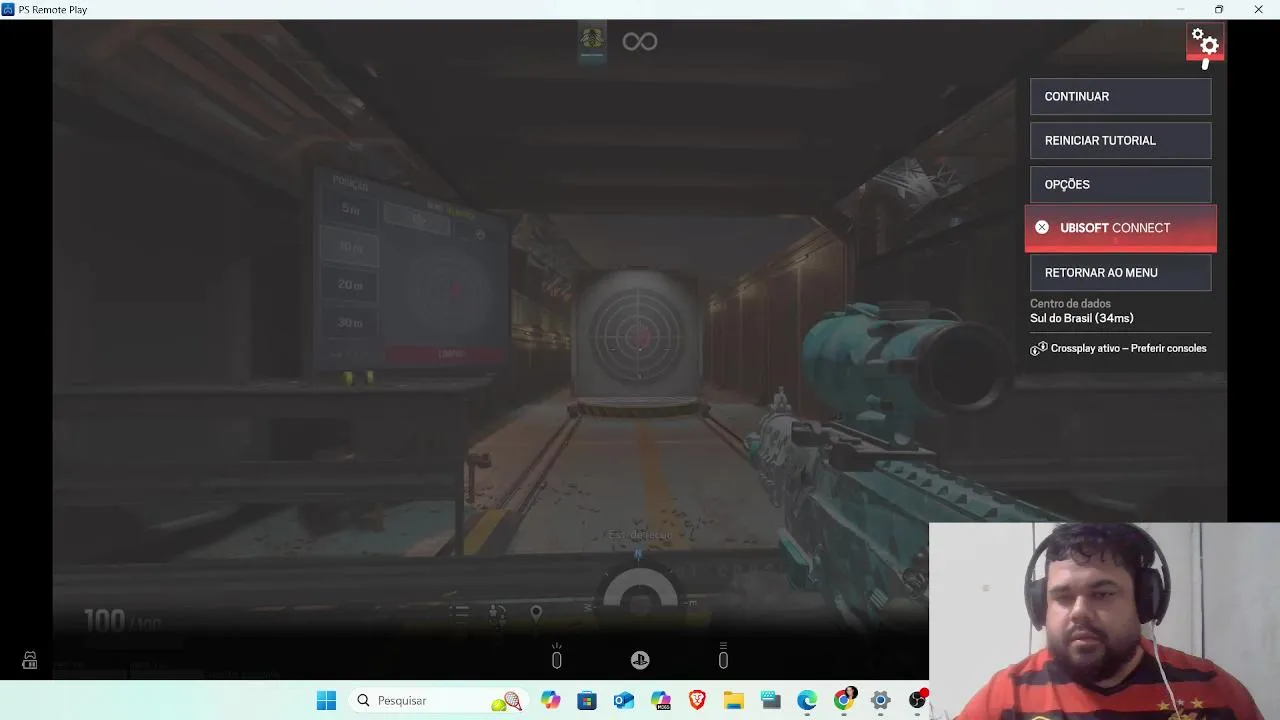
Task: Open Outlook from the taskbar
Action: coord(624,701)
